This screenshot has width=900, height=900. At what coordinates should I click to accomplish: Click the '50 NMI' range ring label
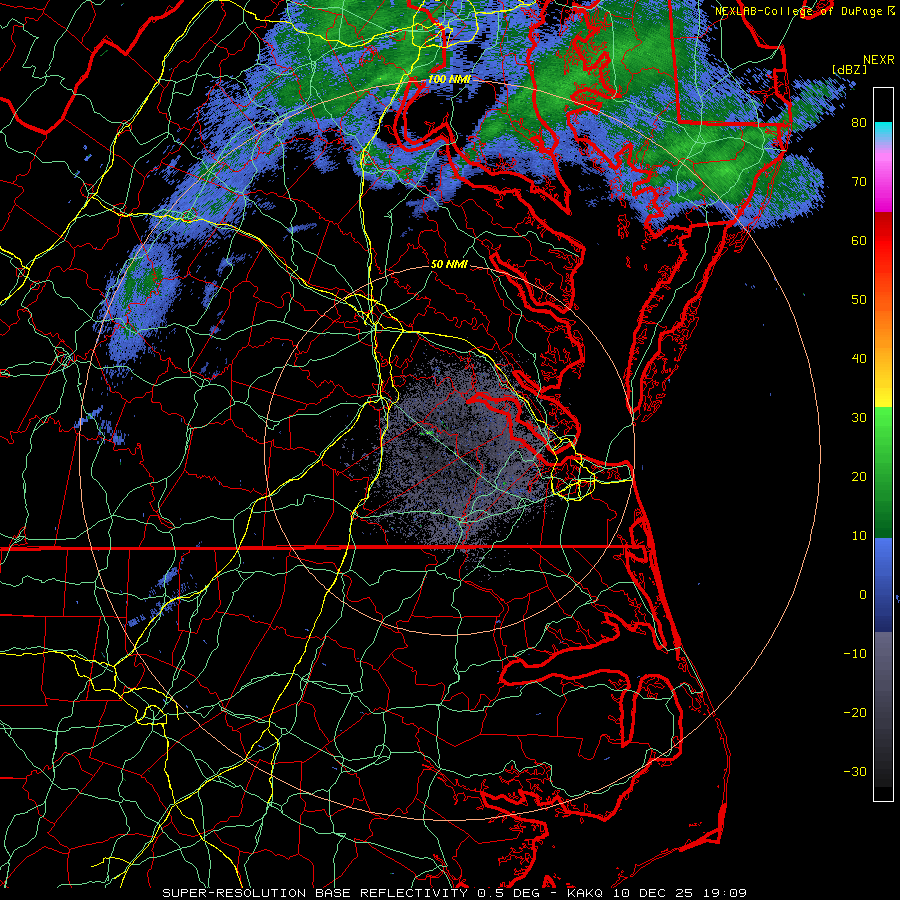(449, 265)
